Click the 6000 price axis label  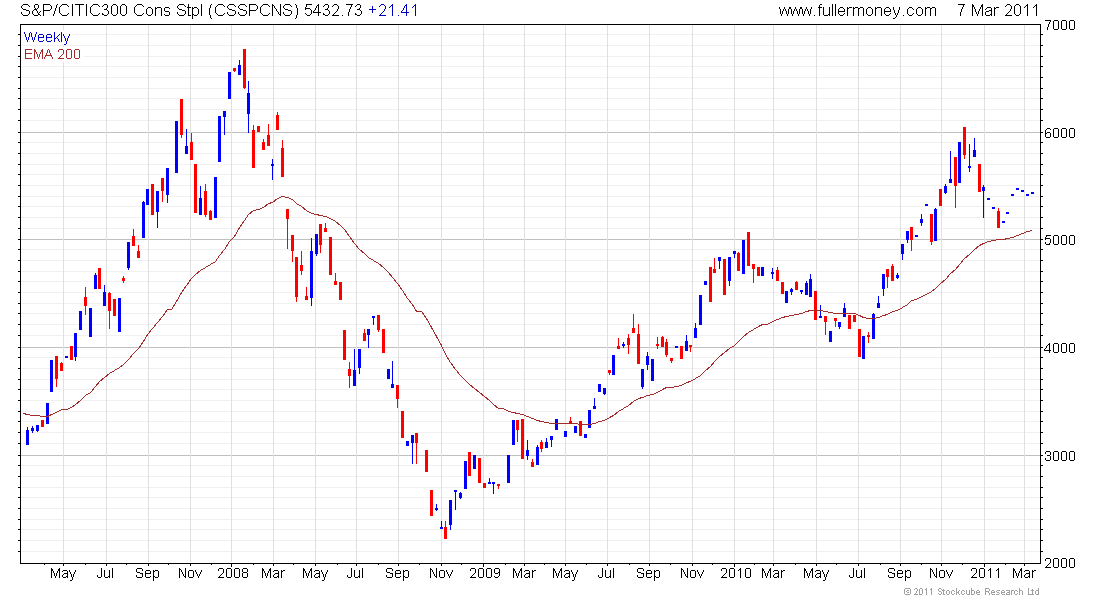pyautogui.click(x=1060, y=133)
